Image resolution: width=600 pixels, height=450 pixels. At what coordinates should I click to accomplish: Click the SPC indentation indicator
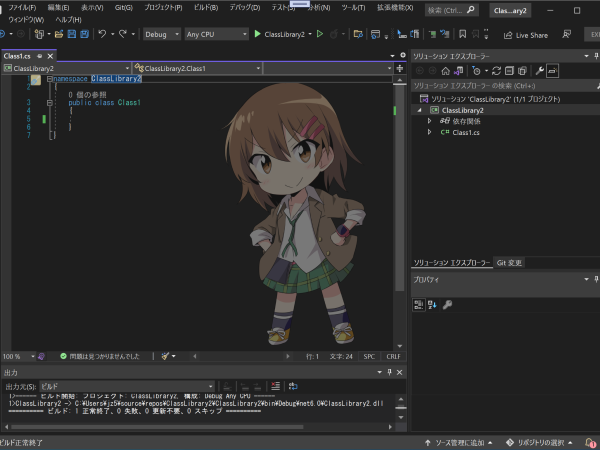(x=369, y=356)
